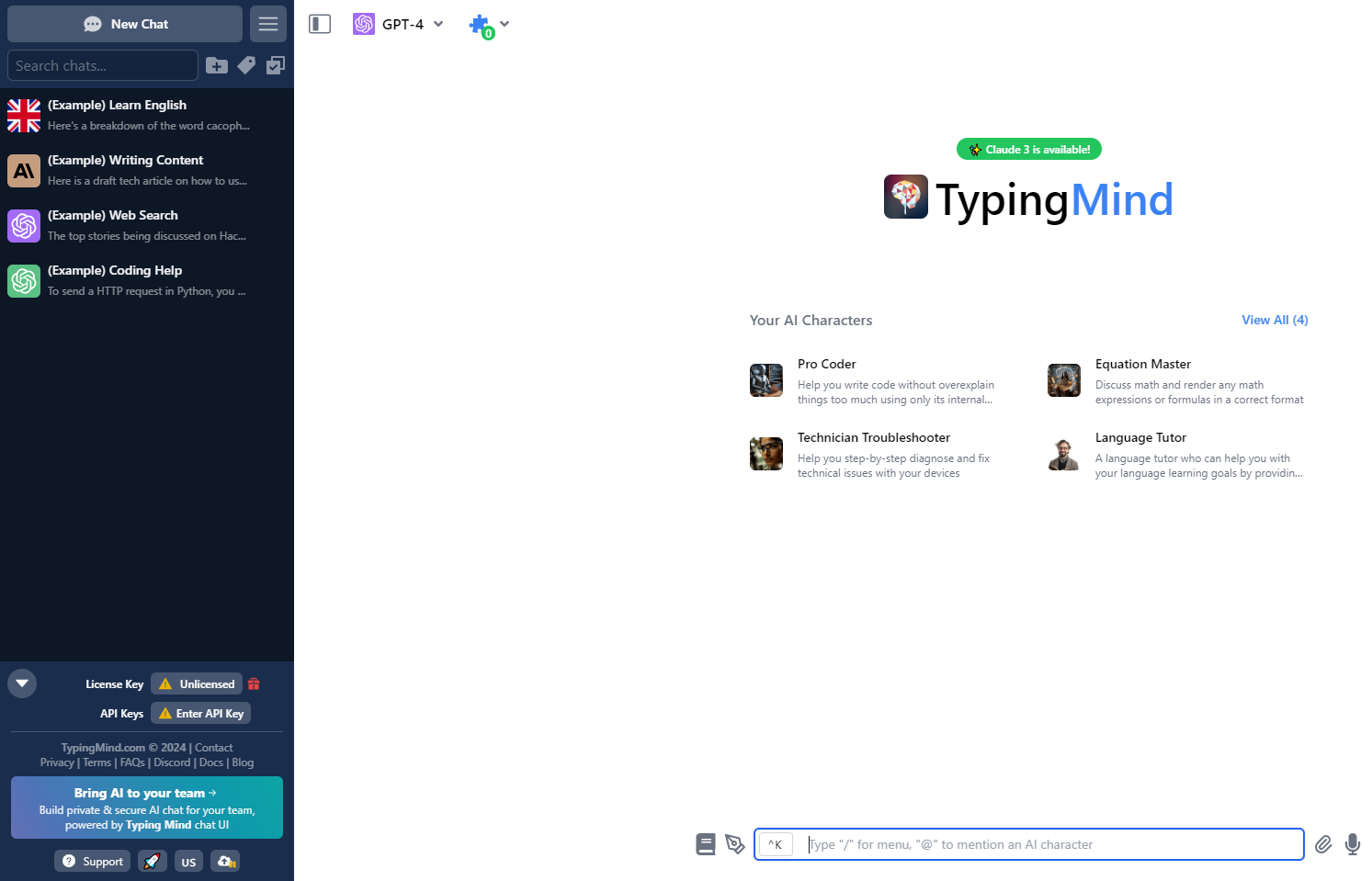Image resolution: width=1372 pixels, height=881 pixels.
Task: Toggle multi-select chats checkbox icon
Action: [275, 65]
